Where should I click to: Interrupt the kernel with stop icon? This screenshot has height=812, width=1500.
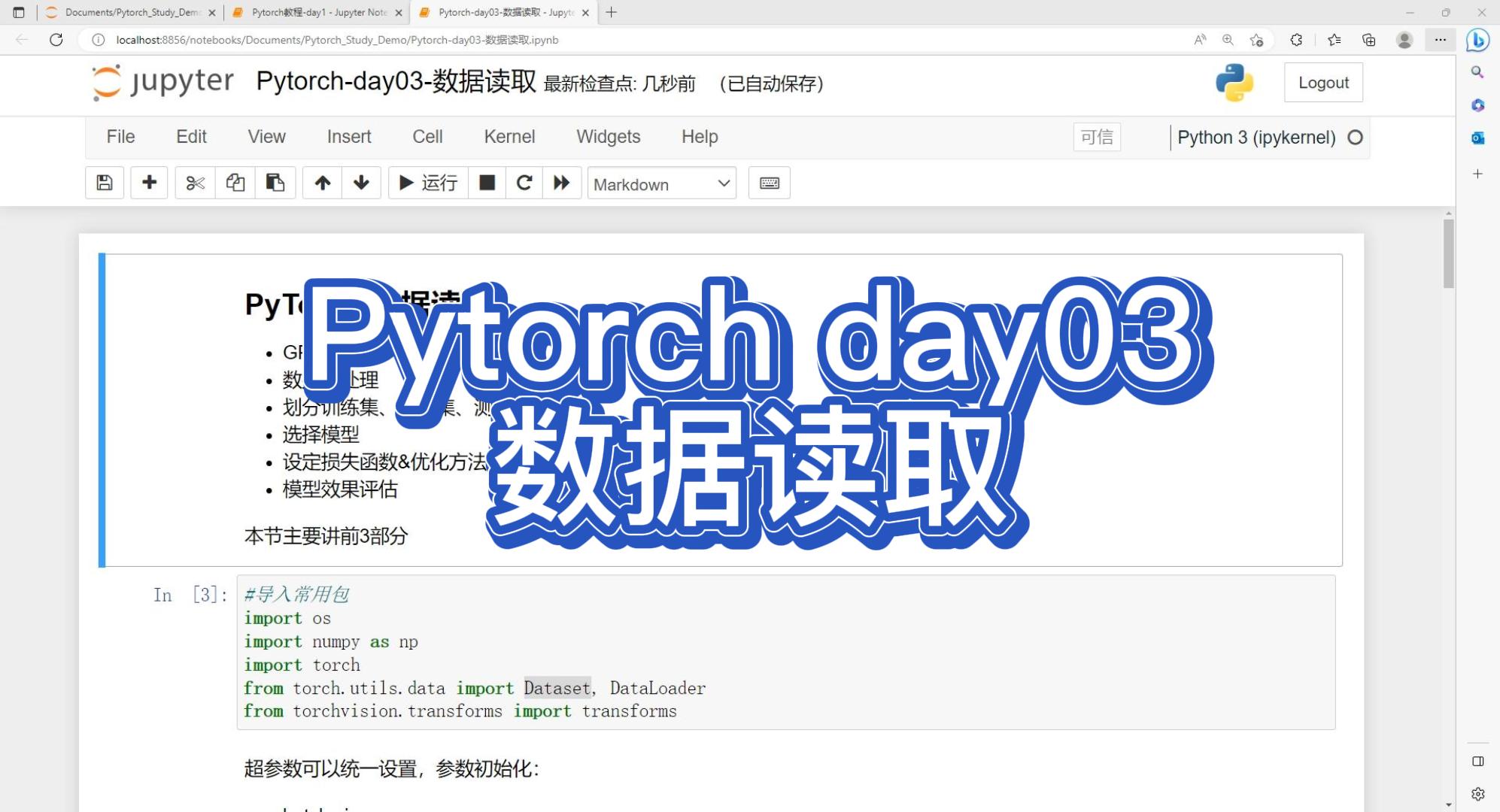point(487,183)
